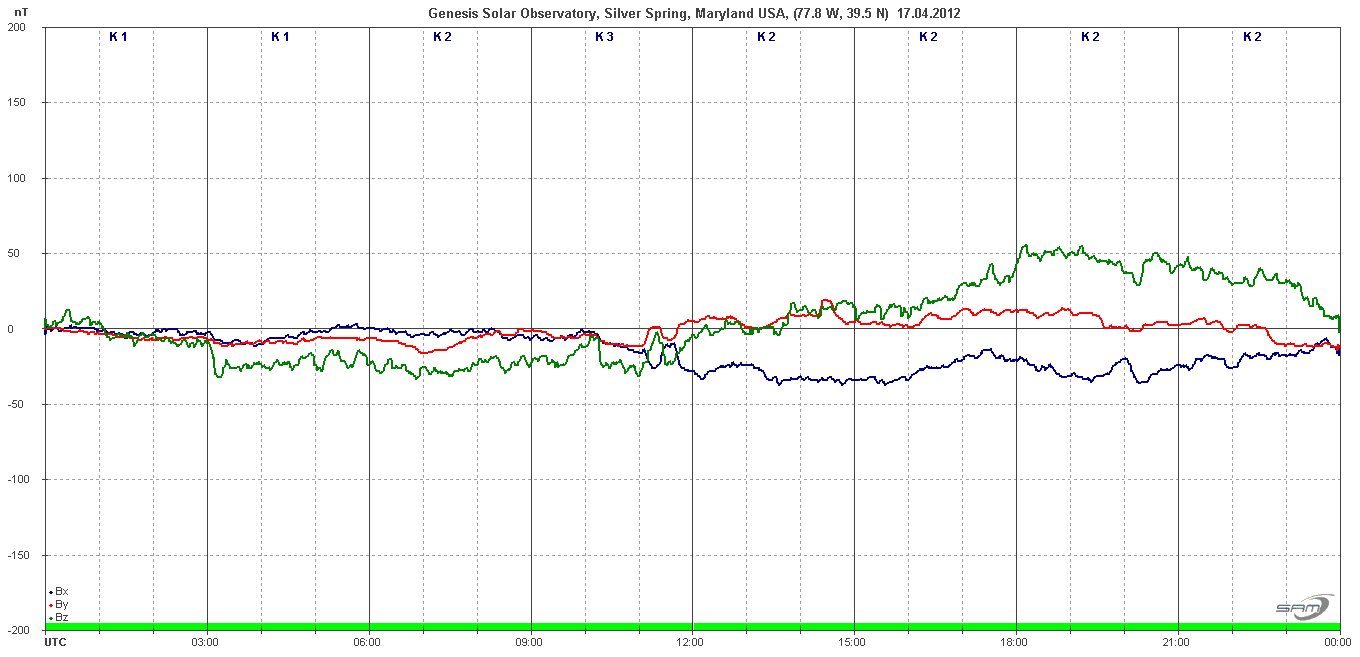Click the UTC label on the time axis
This screenshot has height=657, width=1360.
click(56, 642)
